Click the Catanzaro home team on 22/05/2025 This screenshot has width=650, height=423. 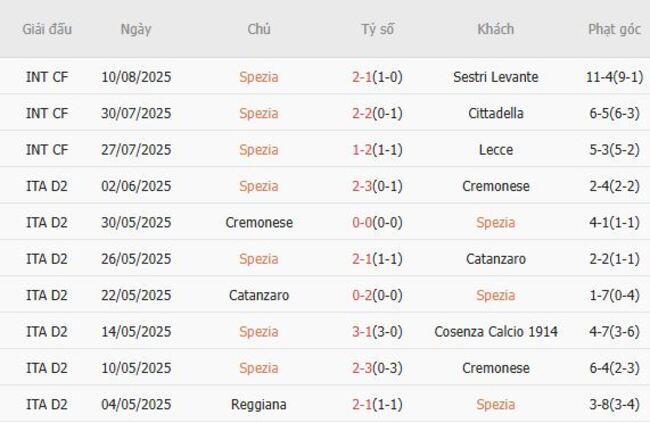tap(259, 295)
